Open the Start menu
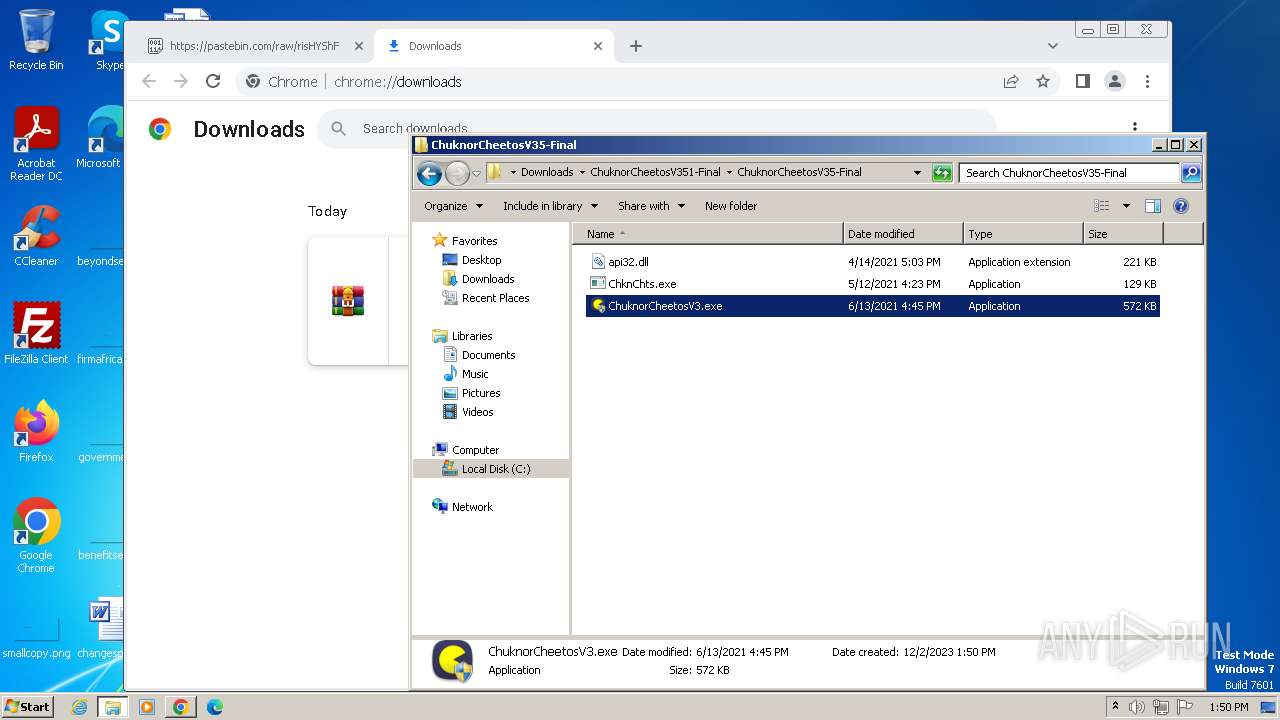Image resolution: width=1280 pixels, height=720 pixels. point(27,707)
